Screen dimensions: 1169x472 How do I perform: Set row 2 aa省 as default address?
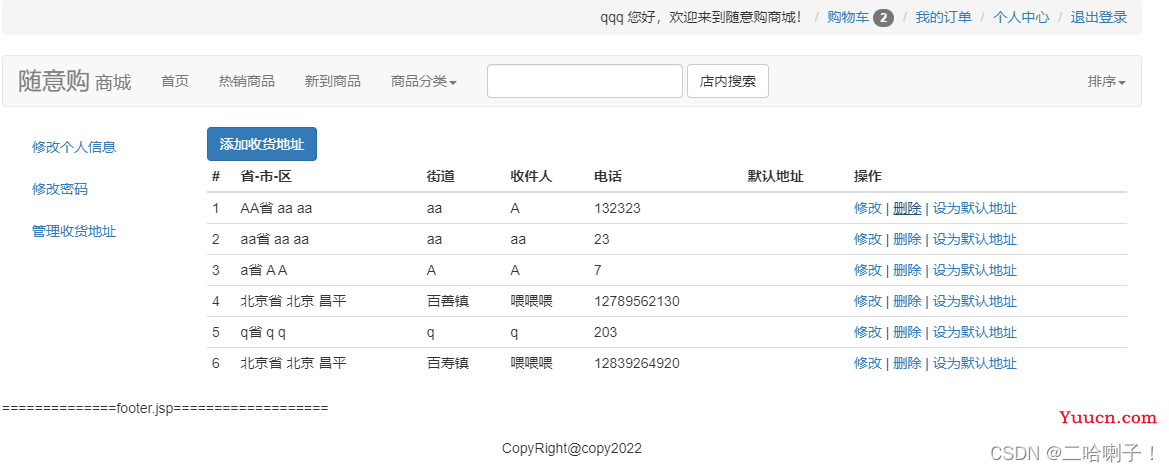[x=974, y=239]
